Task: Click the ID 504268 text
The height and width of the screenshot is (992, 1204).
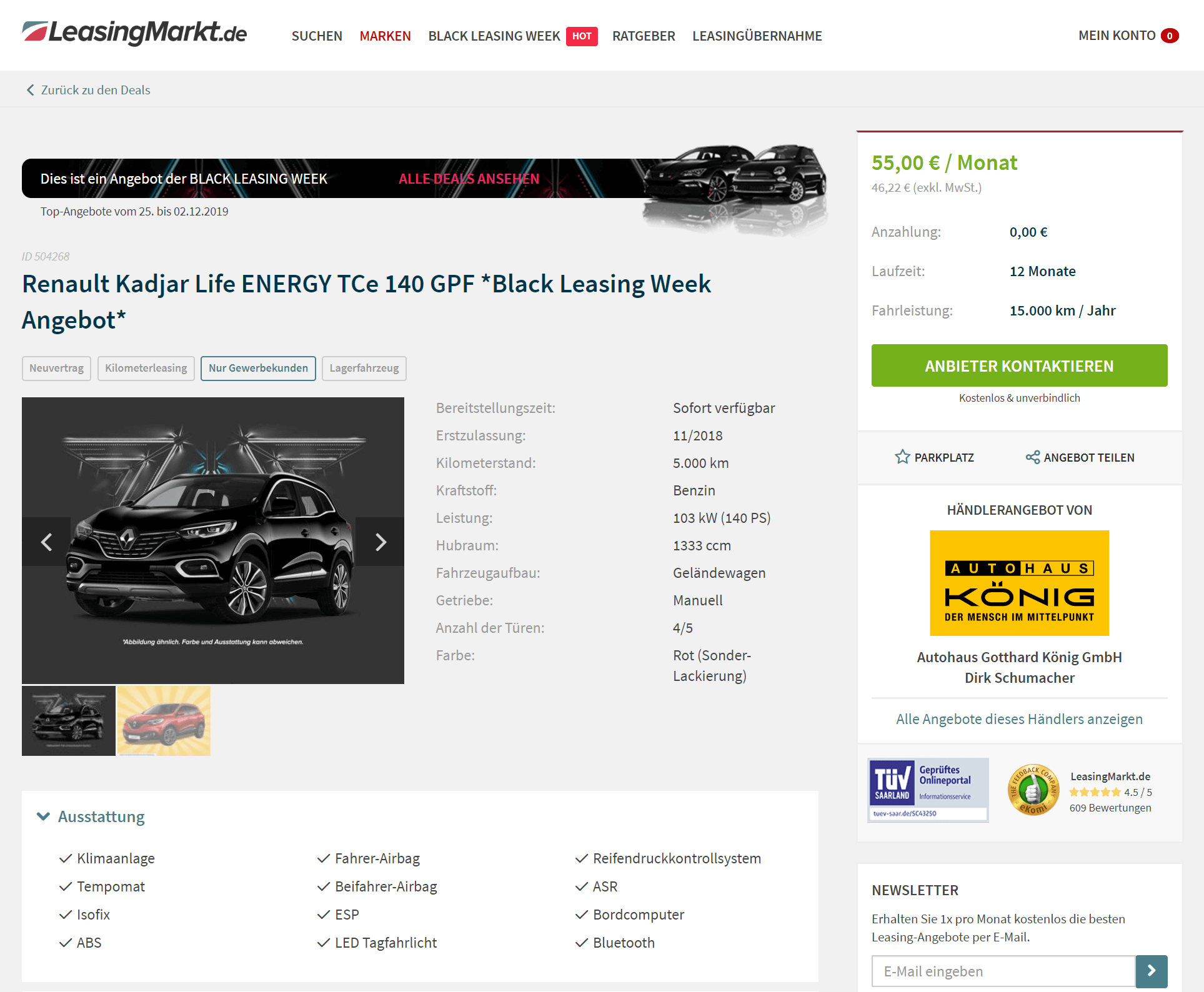Action: (46, 256)
